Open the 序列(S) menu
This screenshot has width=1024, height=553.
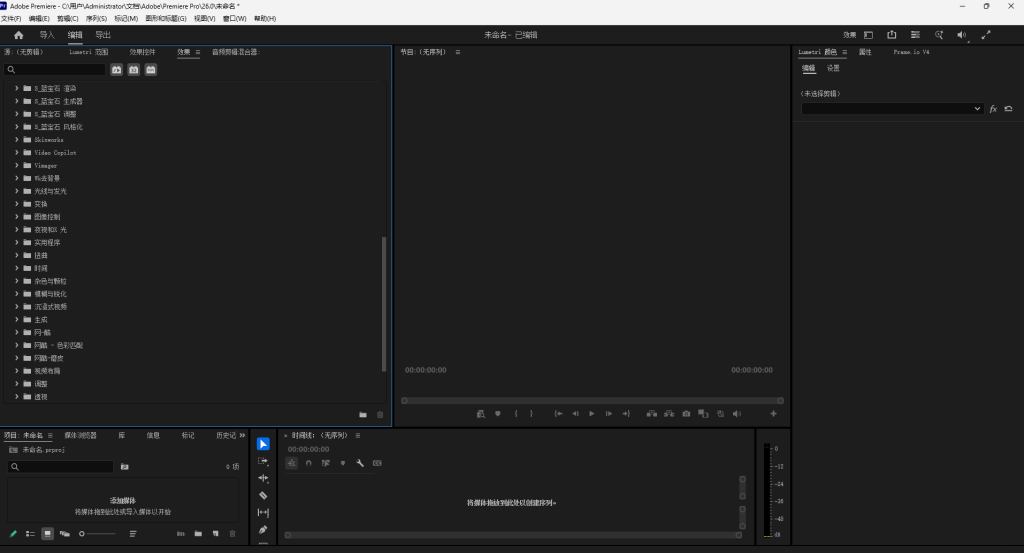[96, 18]
